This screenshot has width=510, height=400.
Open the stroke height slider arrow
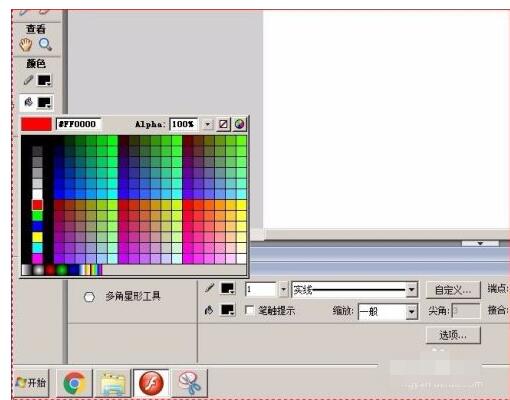(283, 289)
